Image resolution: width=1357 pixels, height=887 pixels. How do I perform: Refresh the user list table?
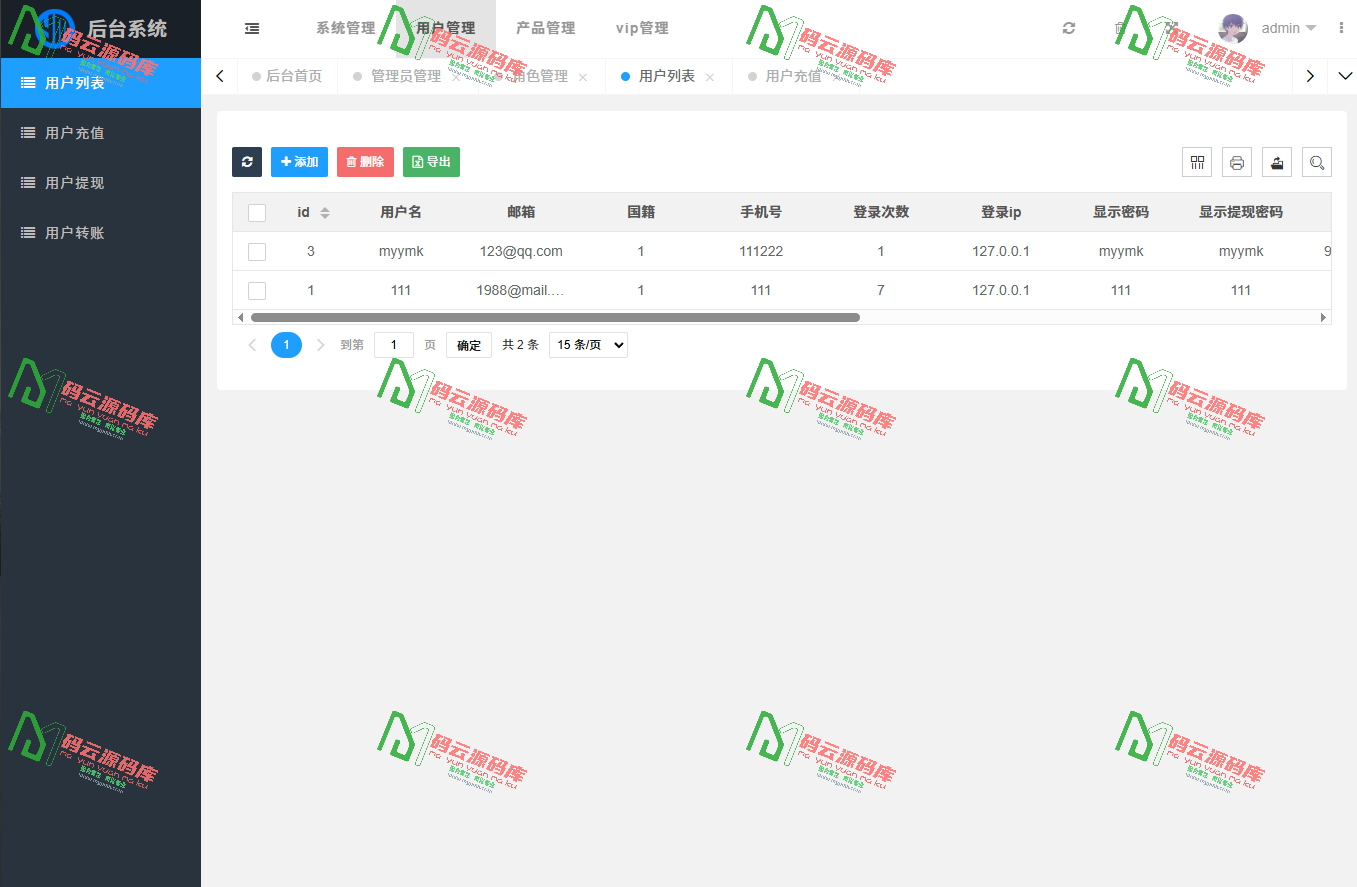point(247,161)
